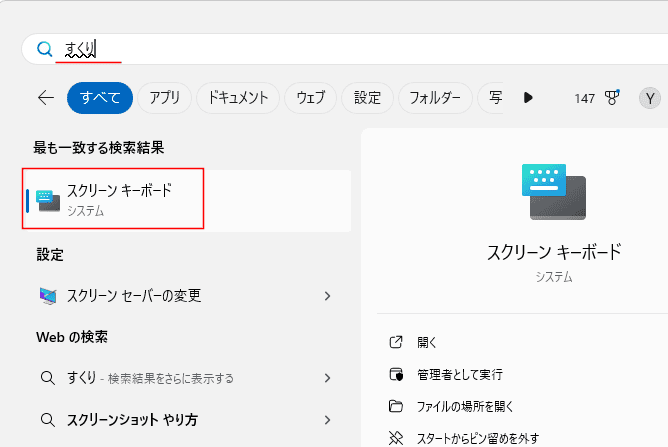Expand the すくり web result chevron

click(x=327, y=378)
